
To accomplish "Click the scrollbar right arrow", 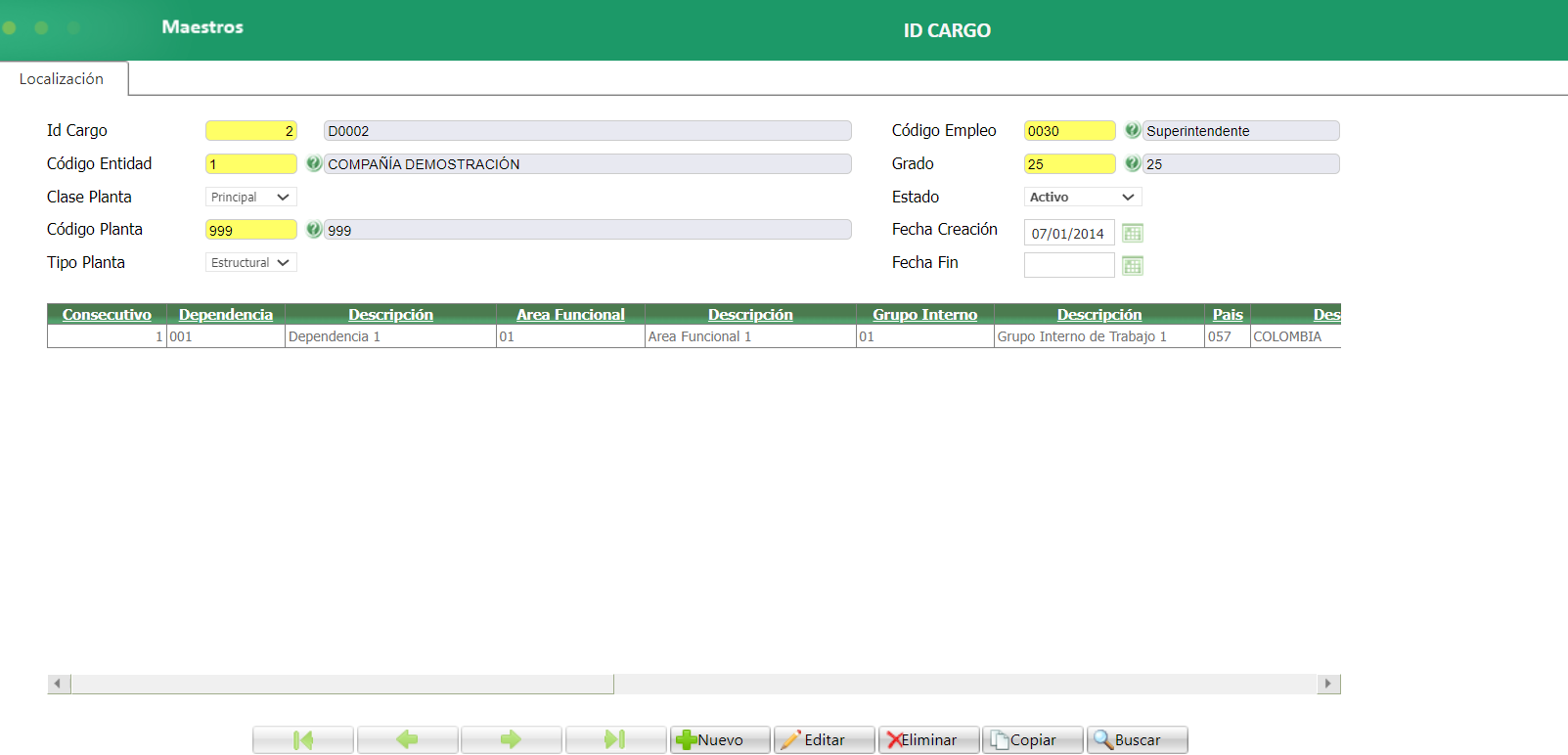I will coord(1328,684).
